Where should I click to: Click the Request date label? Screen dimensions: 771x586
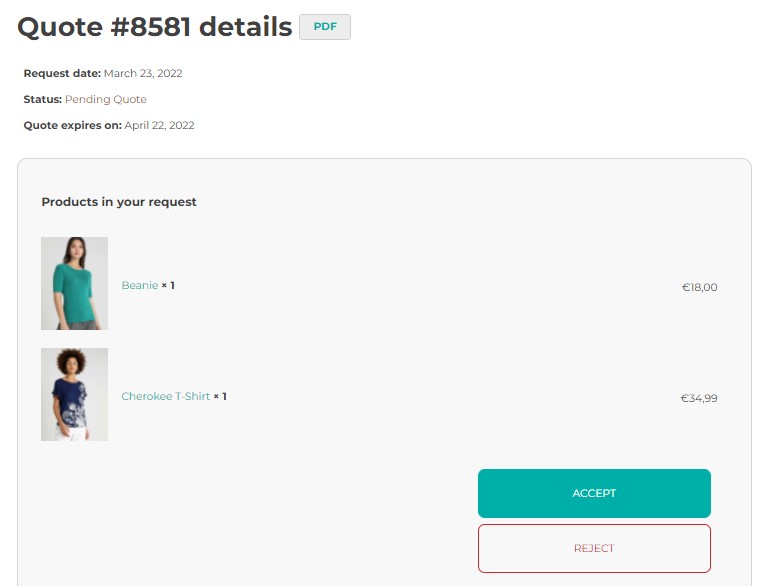(62, 73)
